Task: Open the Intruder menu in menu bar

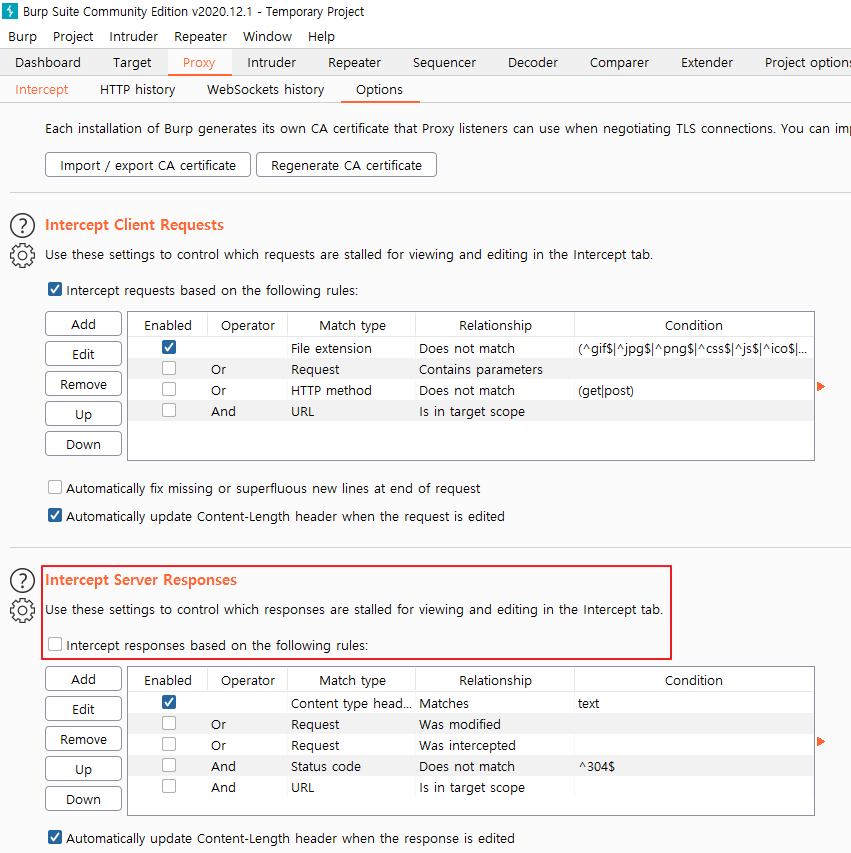Action: pyautogui.click(x=133, y=36)
